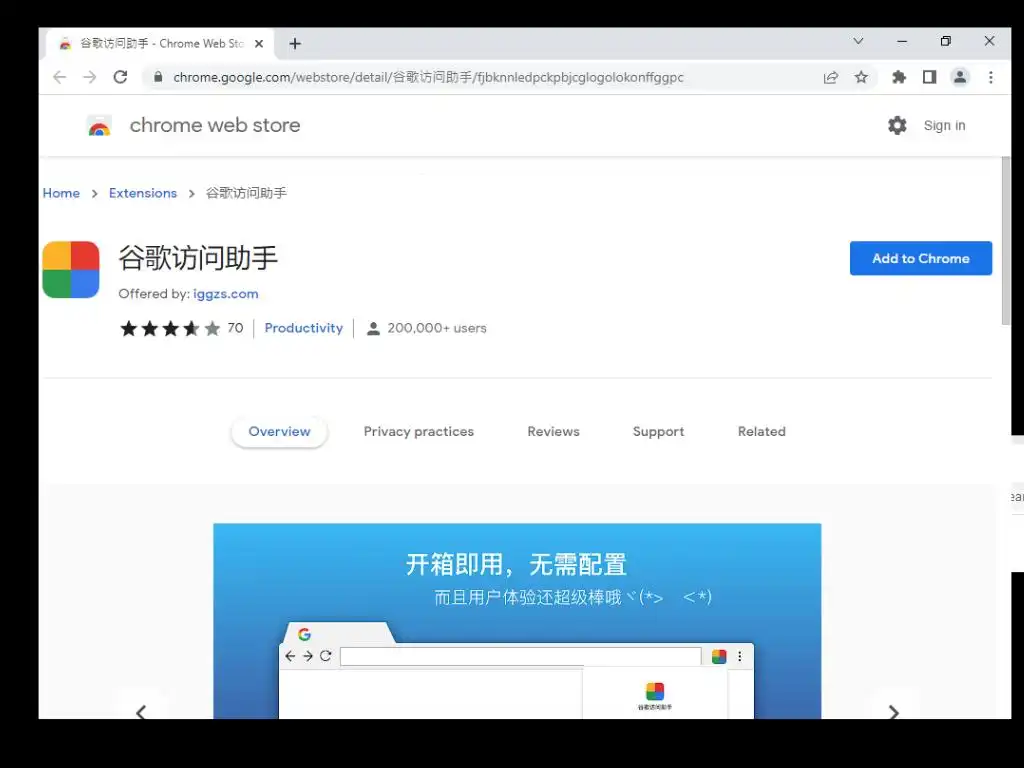Open the Extensions puzzle icon

click(x=899, y=77)
